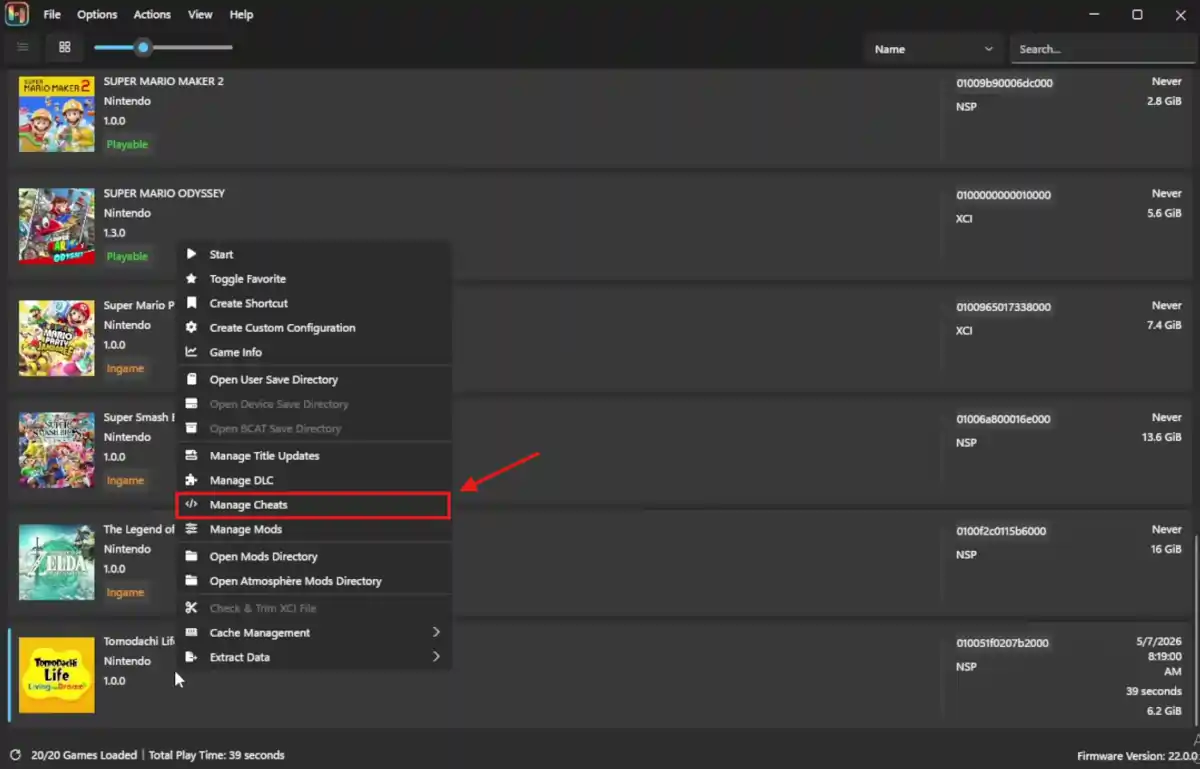Choose Manage DLC menu entry
This screenshot has height=769, width=1200.
[x=313, y=480]
